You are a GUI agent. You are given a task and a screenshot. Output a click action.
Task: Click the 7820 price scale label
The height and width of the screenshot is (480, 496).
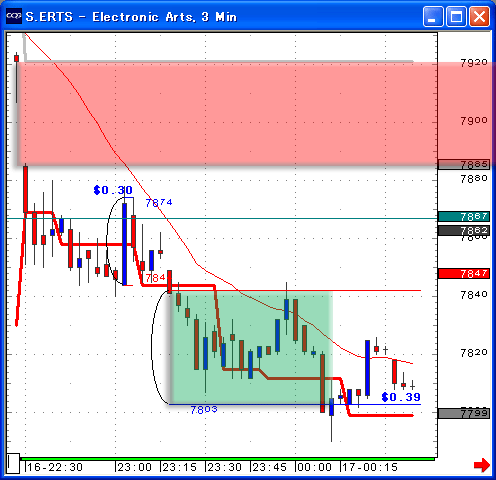tap(474, 353)
